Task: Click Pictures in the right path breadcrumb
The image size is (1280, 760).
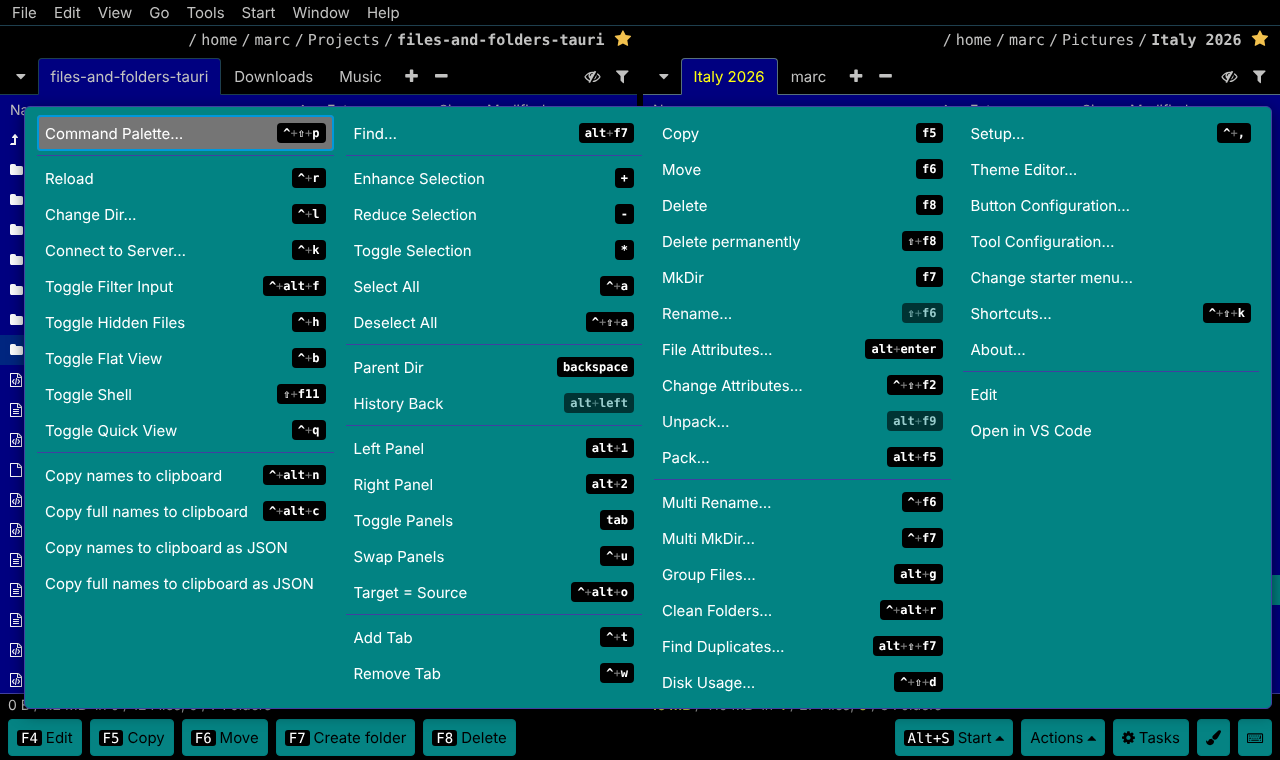Action: (x=1098, y=40)
